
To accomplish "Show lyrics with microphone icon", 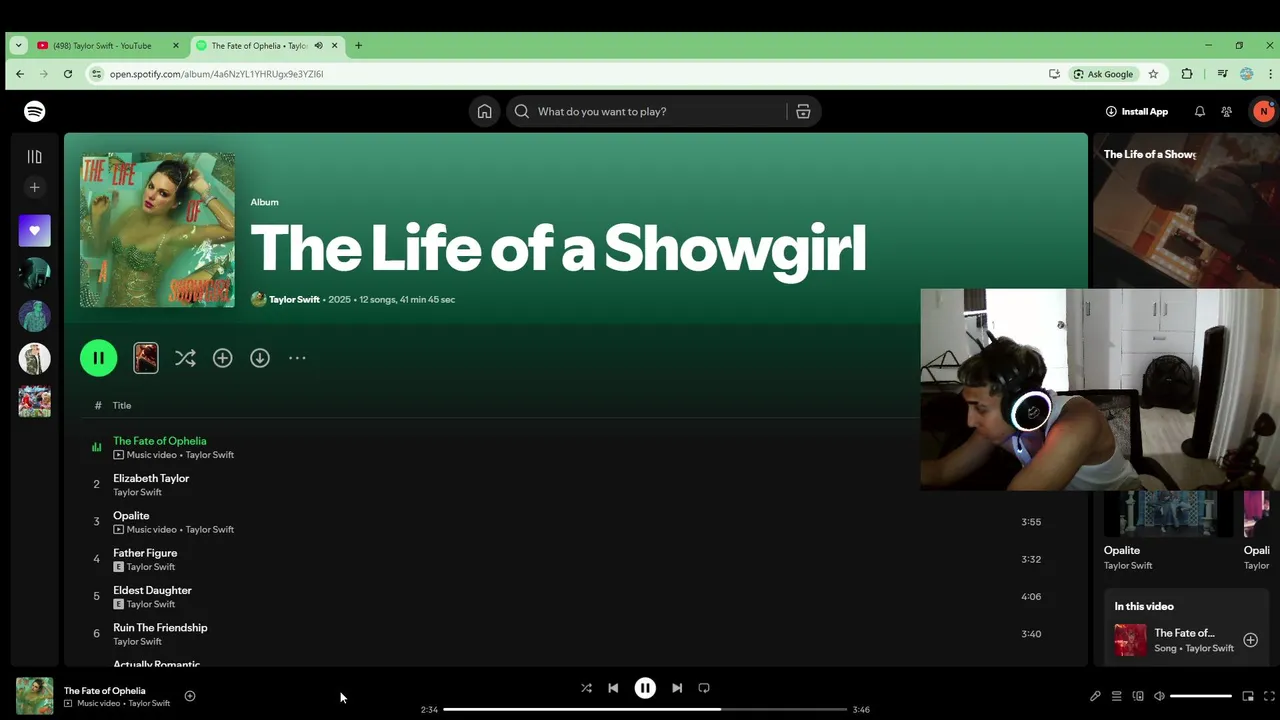I will coord(1095,696).
